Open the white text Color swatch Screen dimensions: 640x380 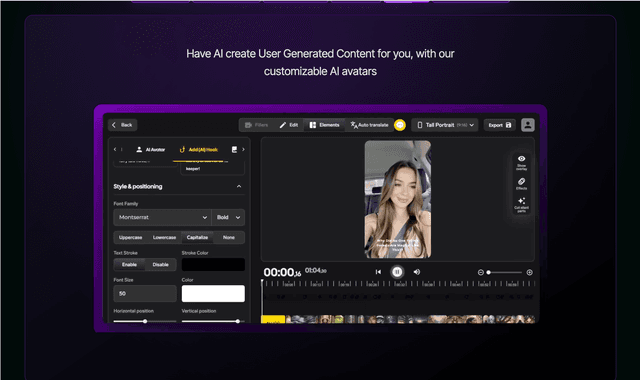213,293
